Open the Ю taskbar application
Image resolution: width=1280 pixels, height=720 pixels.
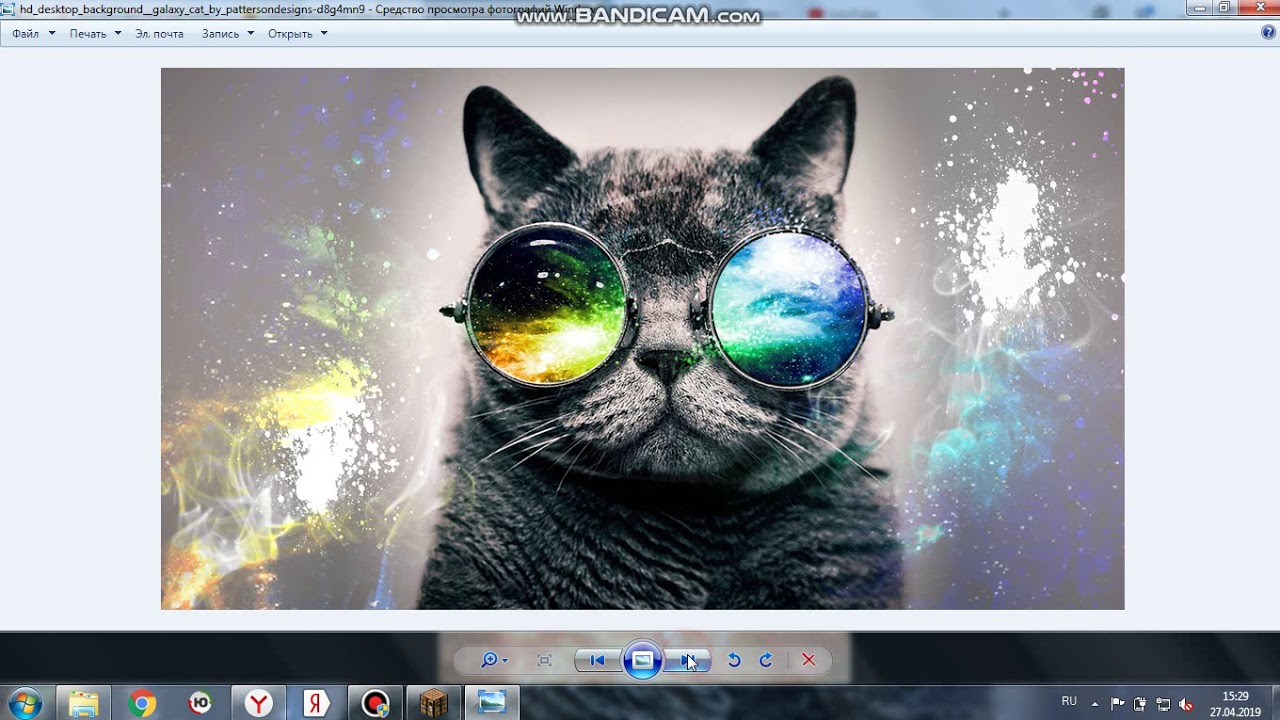click(x=200, y=703)
